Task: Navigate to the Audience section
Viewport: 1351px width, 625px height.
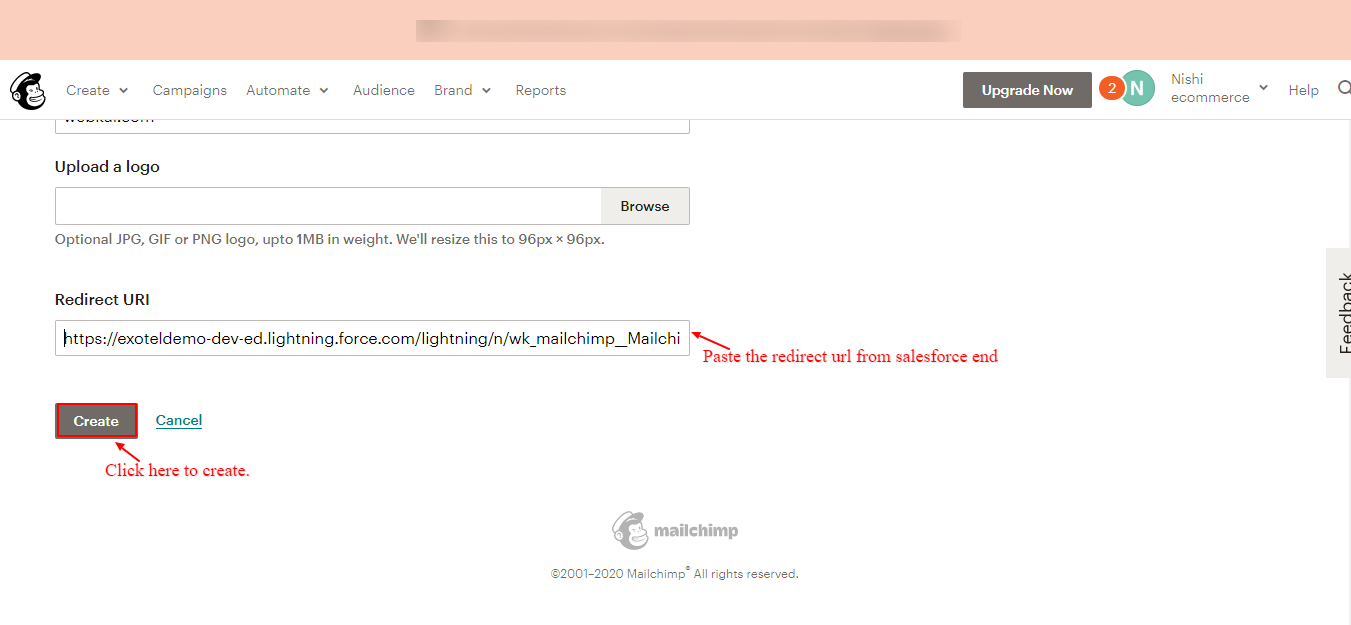Action: pyautogui.click(x=383, y=90)
